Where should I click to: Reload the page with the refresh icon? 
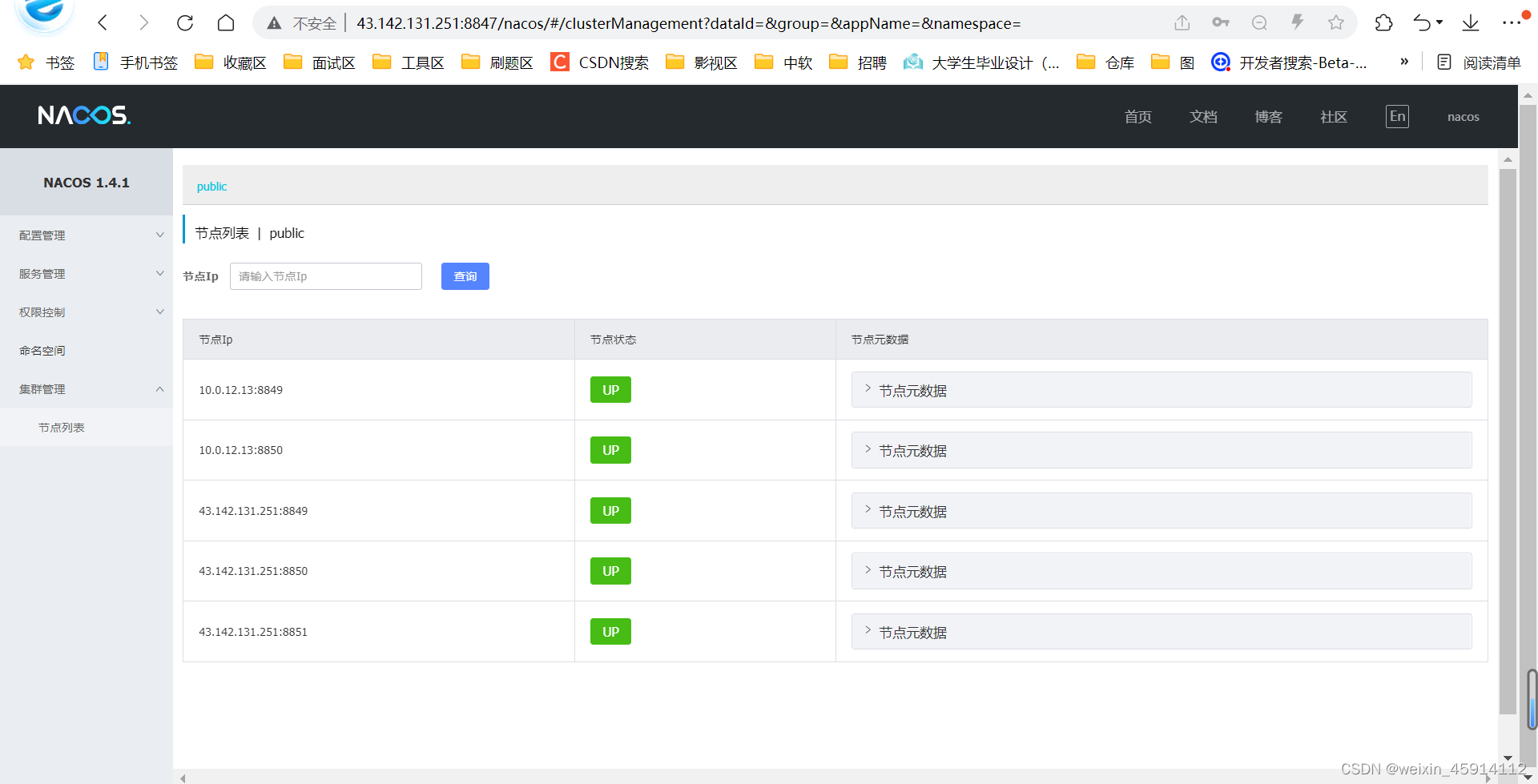click(x=185, y=23)
